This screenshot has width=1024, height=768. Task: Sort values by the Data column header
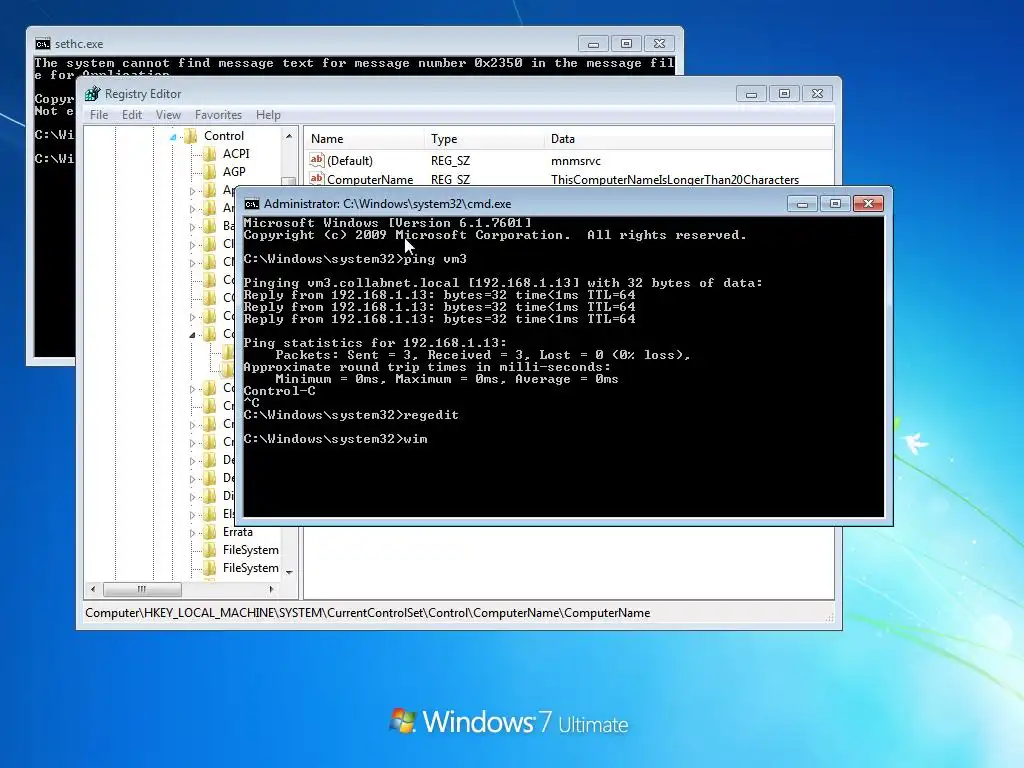688,138
